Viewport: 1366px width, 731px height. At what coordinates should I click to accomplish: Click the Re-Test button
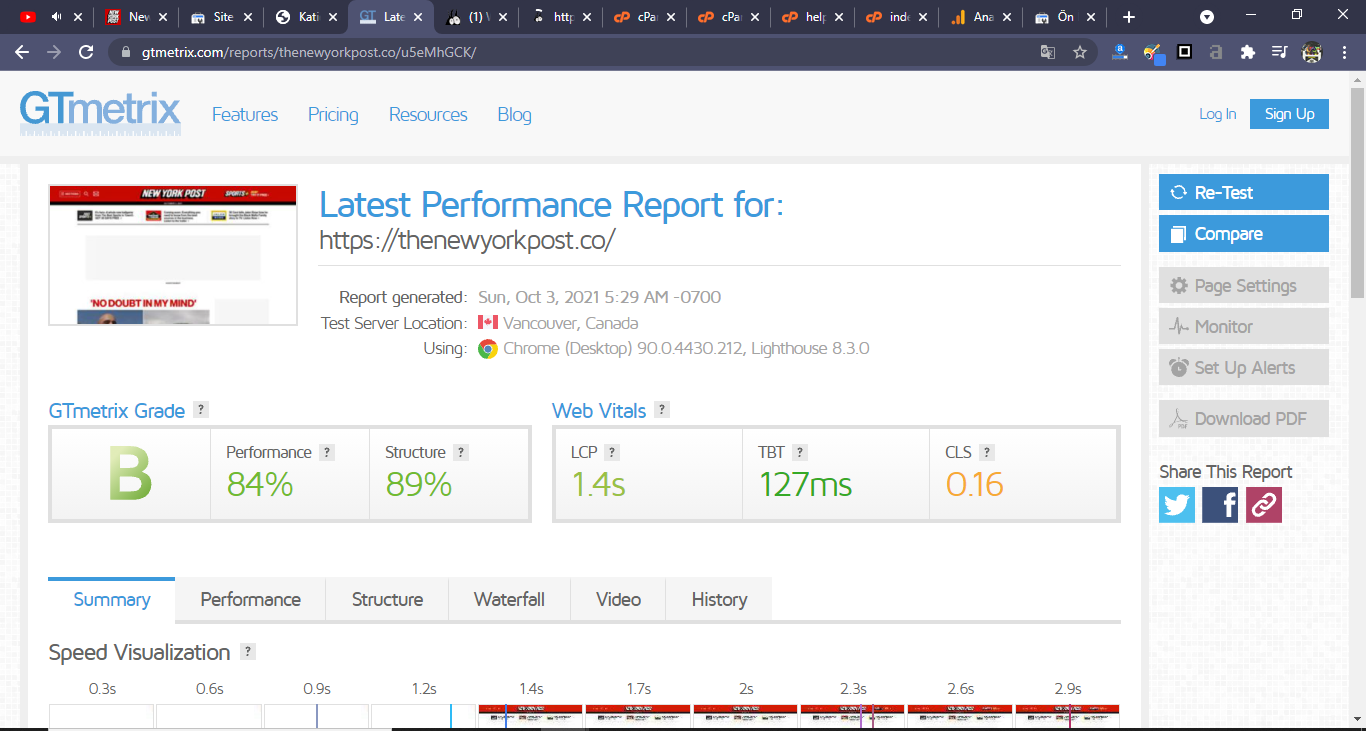click(x=1244, y=193)
